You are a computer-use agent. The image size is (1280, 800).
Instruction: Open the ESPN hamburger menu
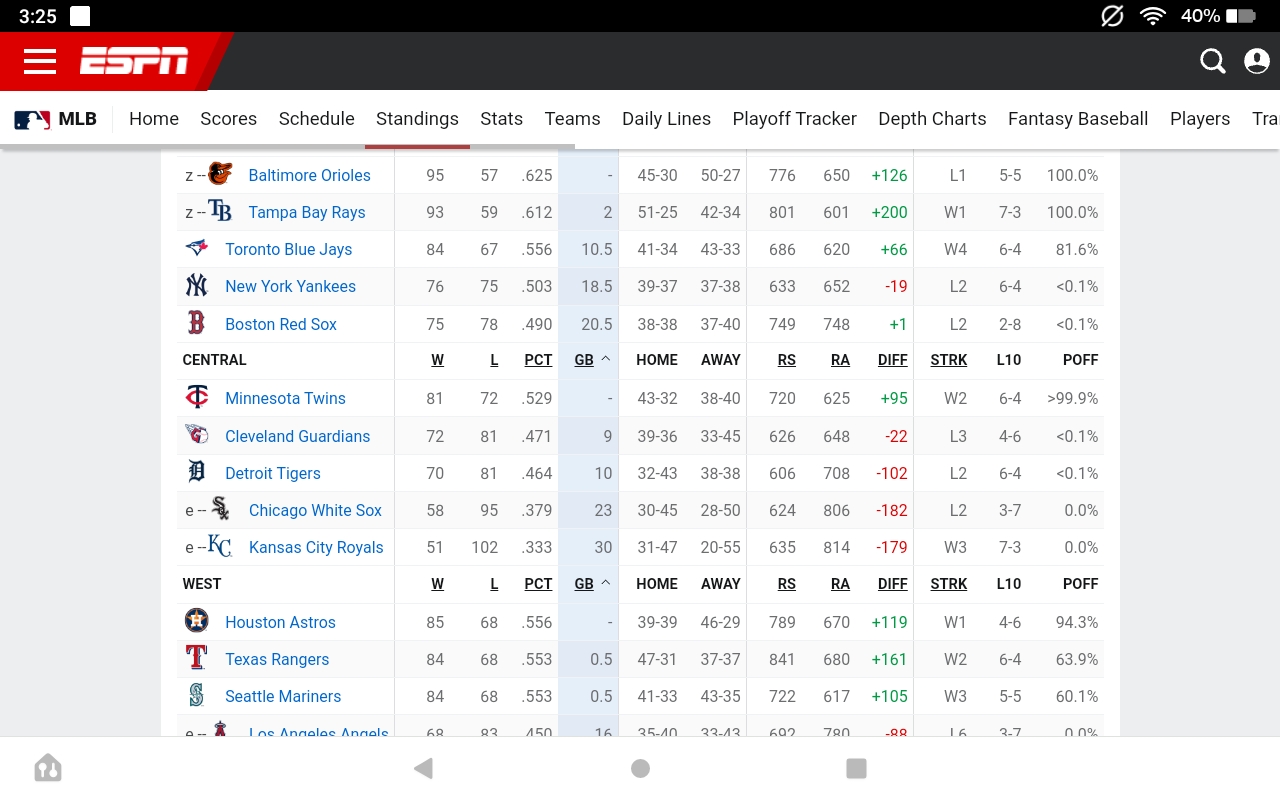(40, 62)
